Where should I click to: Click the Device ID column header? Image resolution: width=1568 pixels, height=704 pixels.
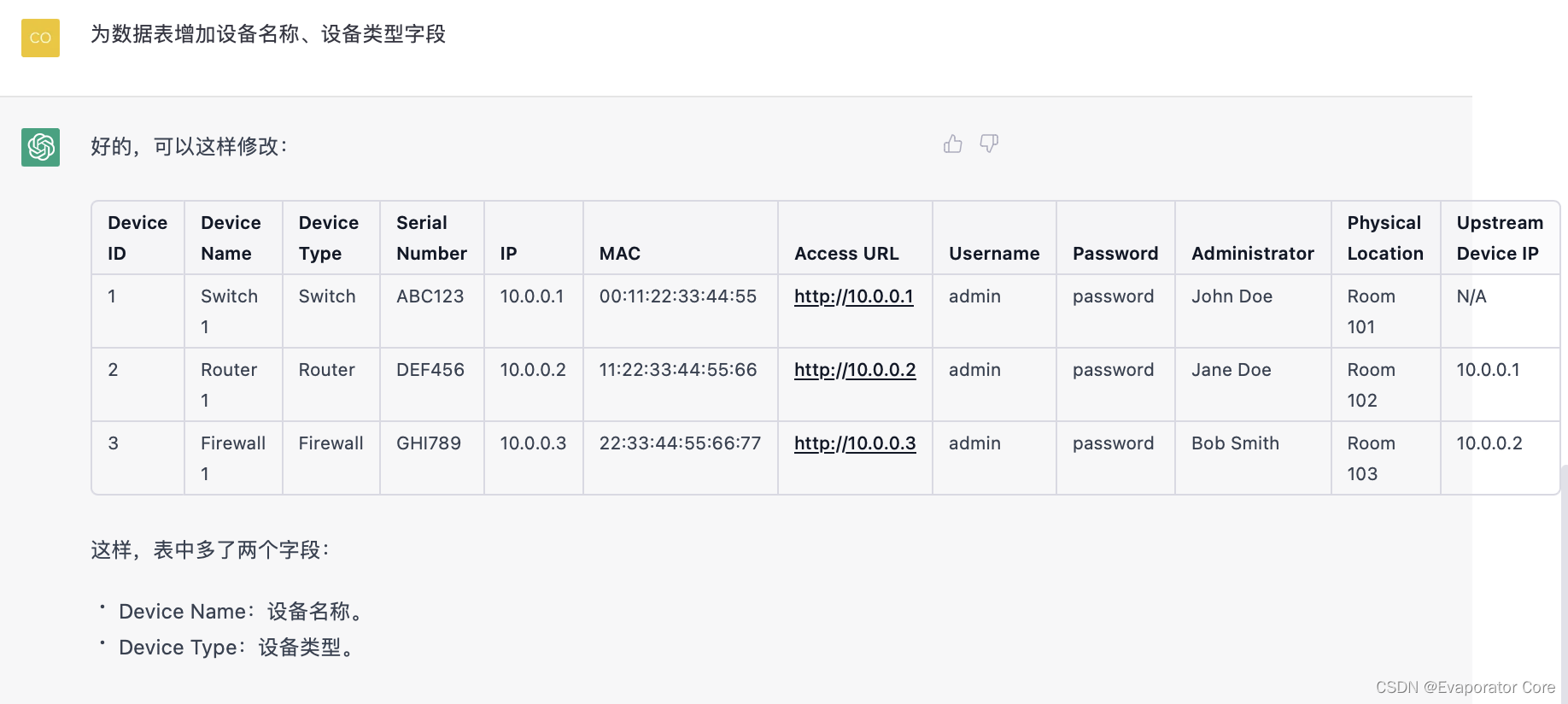click(x=137, y=238)
